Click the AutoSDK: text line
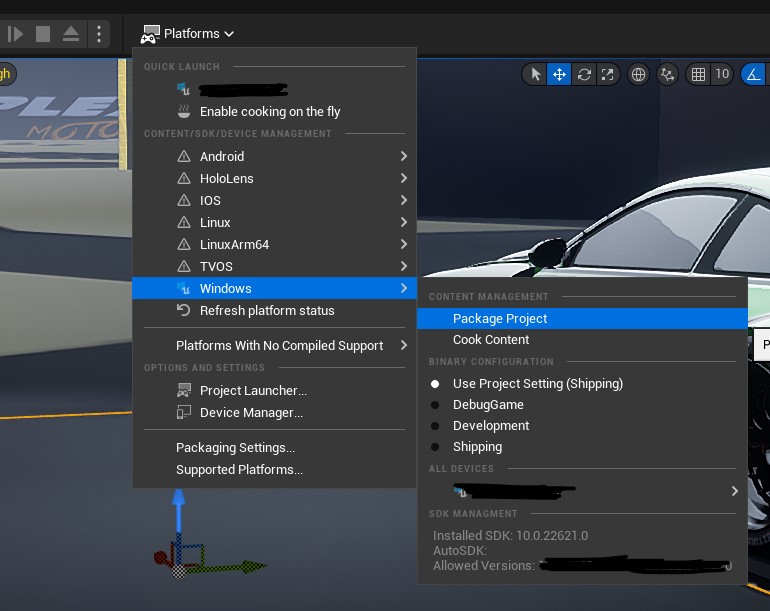The image size is (770, 611). pos(460,551)
